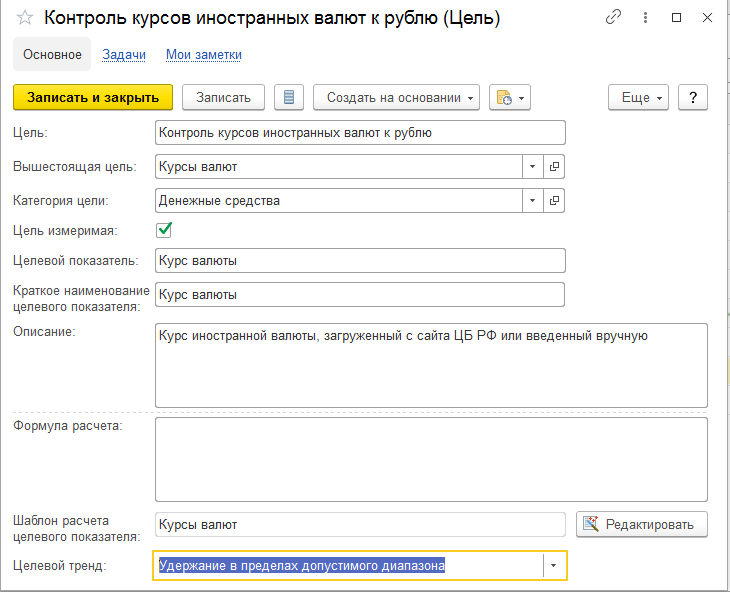This screenshot has width=730, height=592.
Task: Open the title bar more-options dots menu
Action: [645, 18]
